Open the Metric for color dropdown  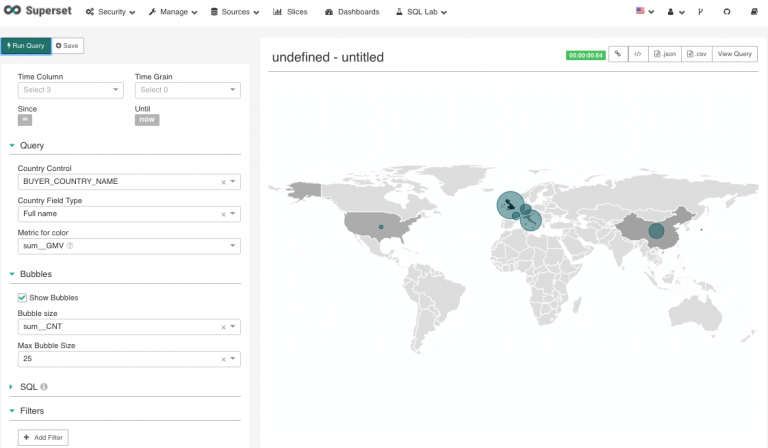(129, 245)
